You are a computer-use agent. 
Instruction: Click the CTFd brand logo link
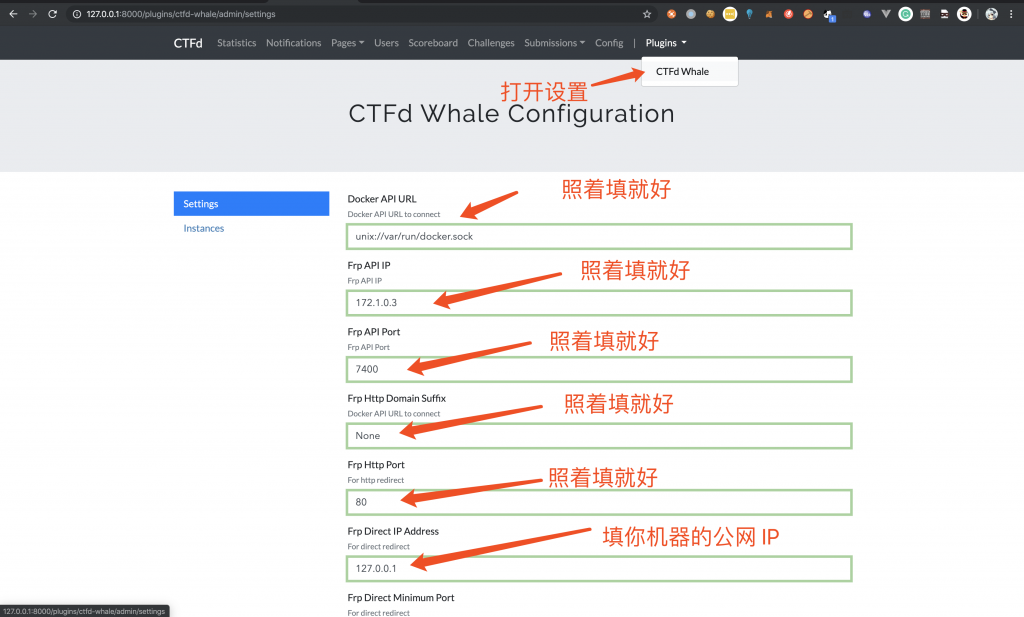pyautogui.click(x=188, y=43)
